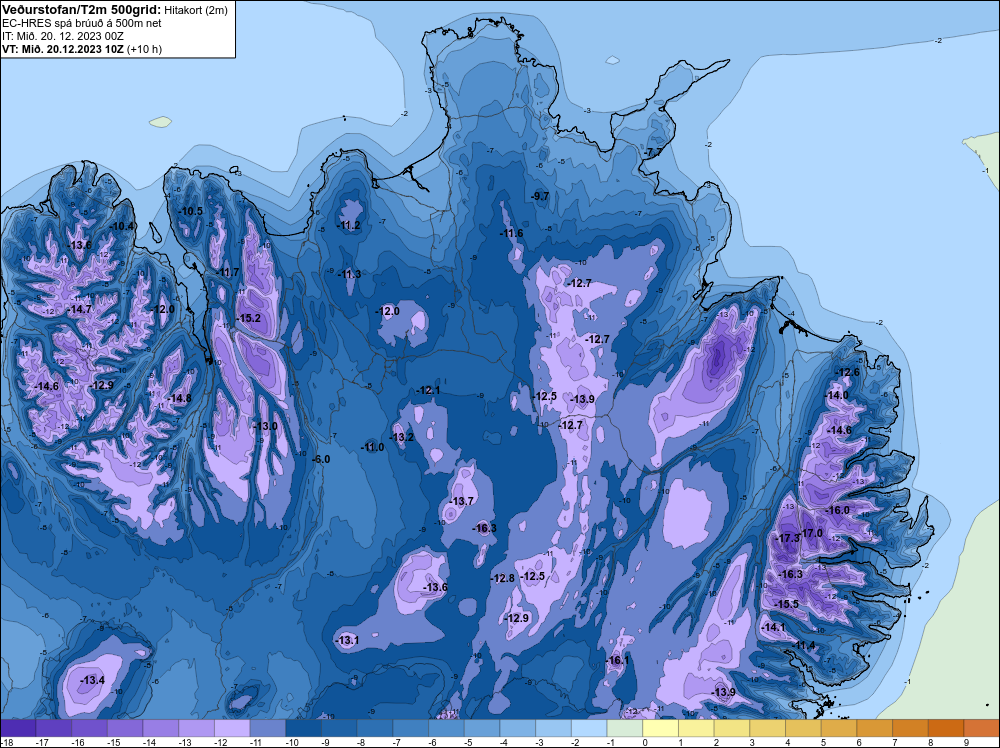Click the -1 pale green legend swatch
Viewport: 1000px width, 748px height.
(625, 727)
